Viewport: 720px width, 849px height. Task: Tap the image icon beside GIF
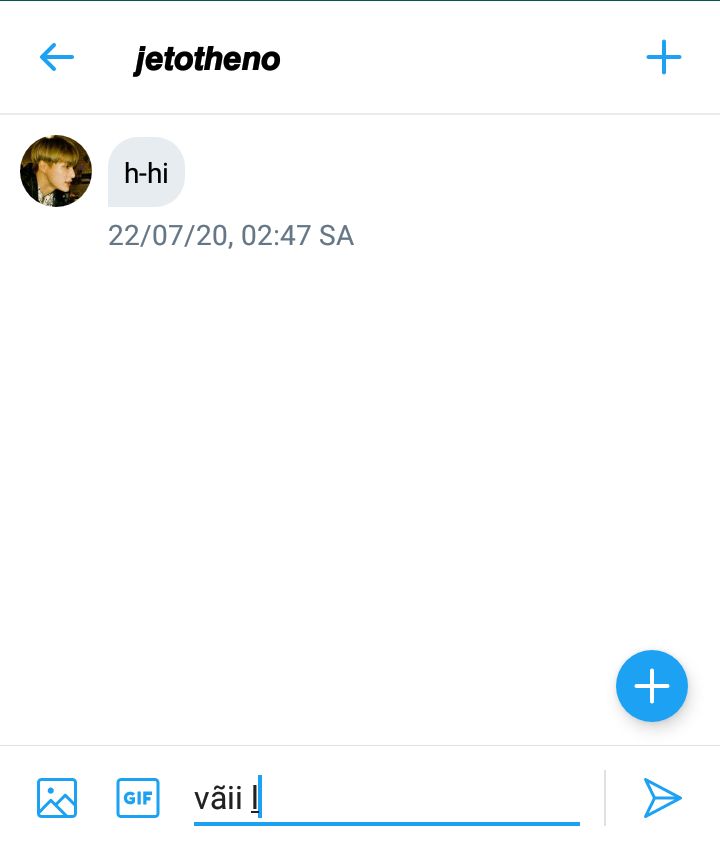pyautogui.click(x=57, y=798)
